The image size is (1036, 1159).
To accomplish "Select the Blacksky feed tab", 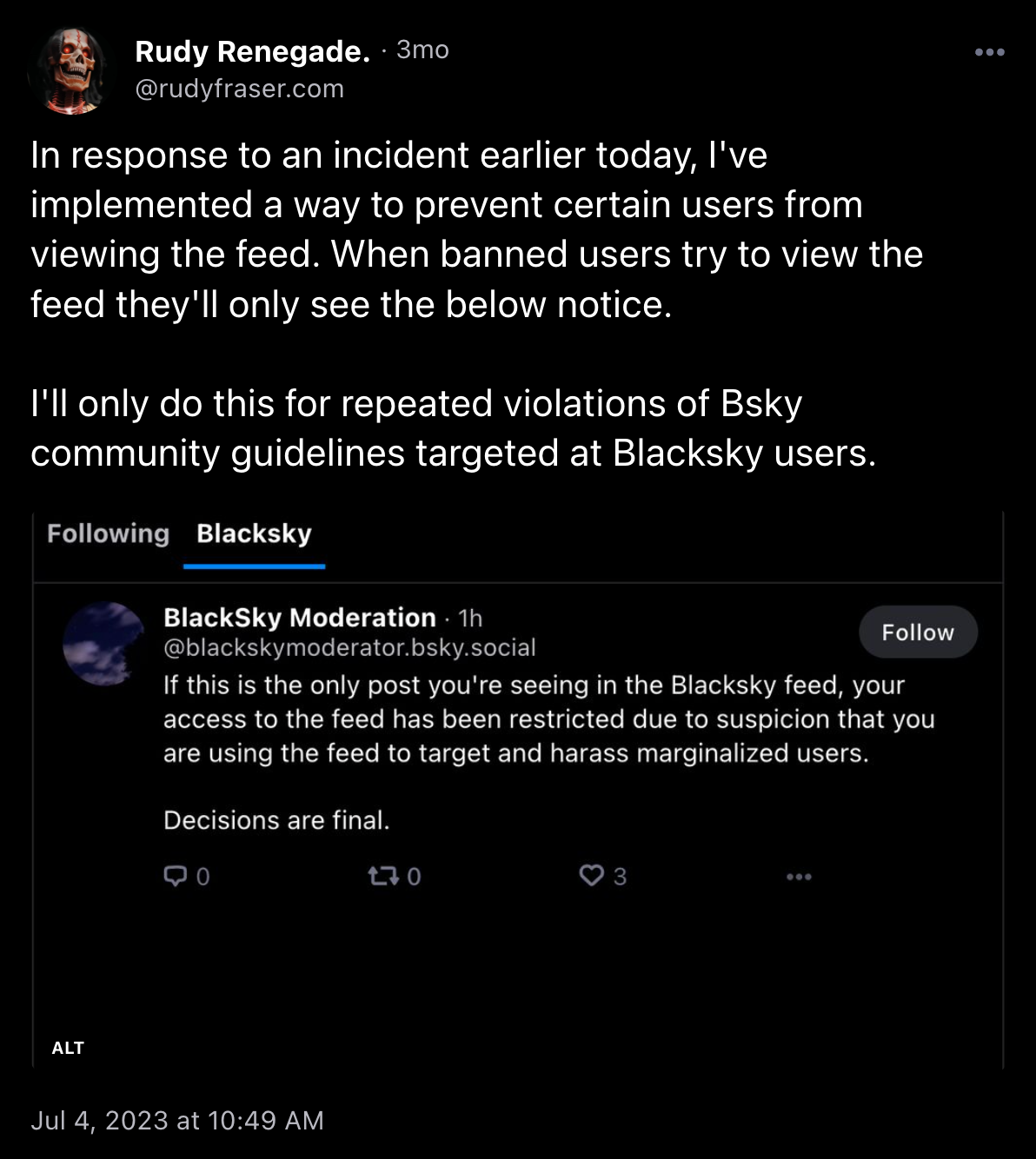I will pyautogui.click(x=254, y=534).
